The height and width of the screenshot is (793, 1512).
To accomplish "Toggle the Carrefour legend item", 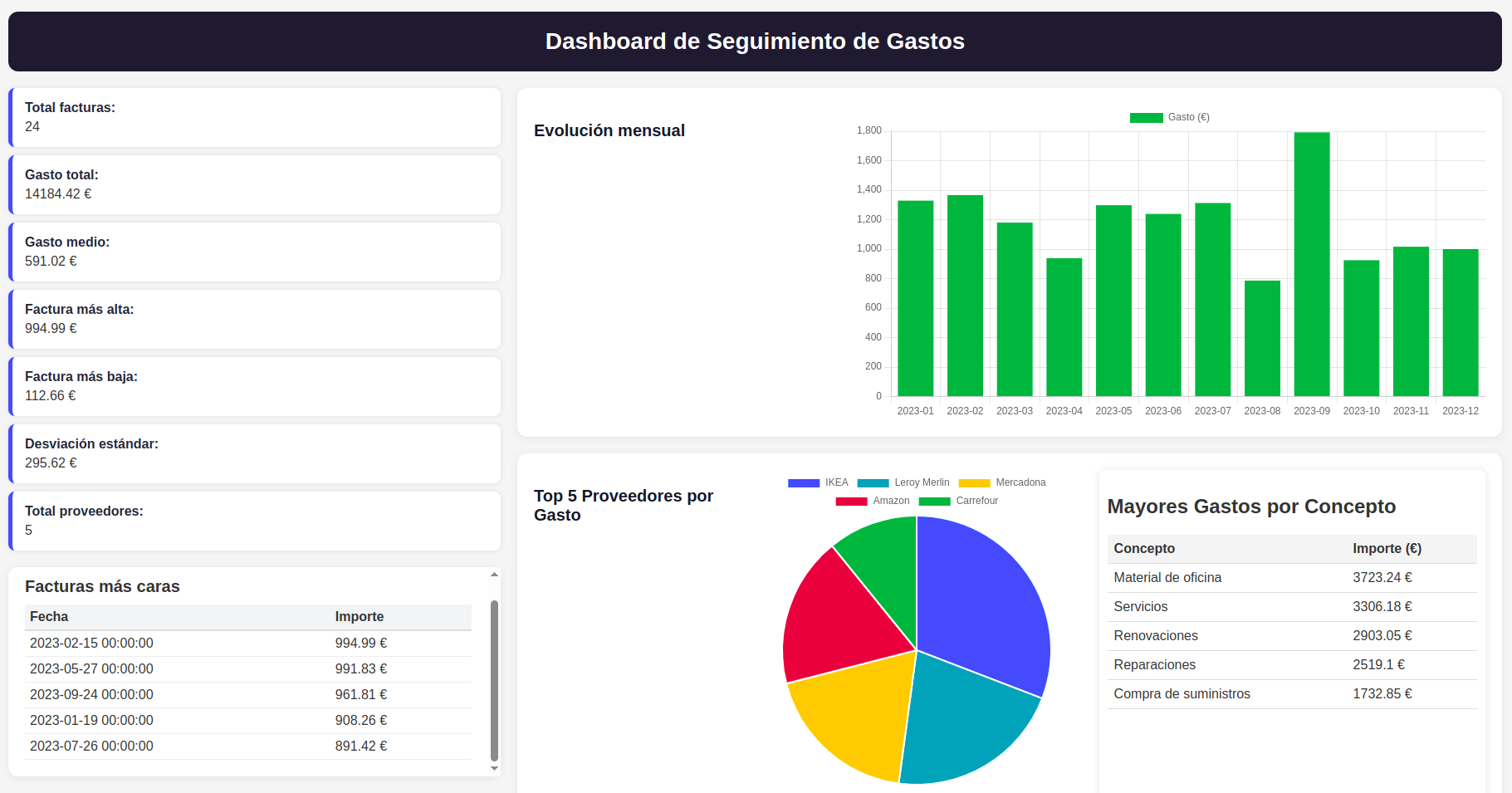I will pyautogui.click(x=959, y=502).
